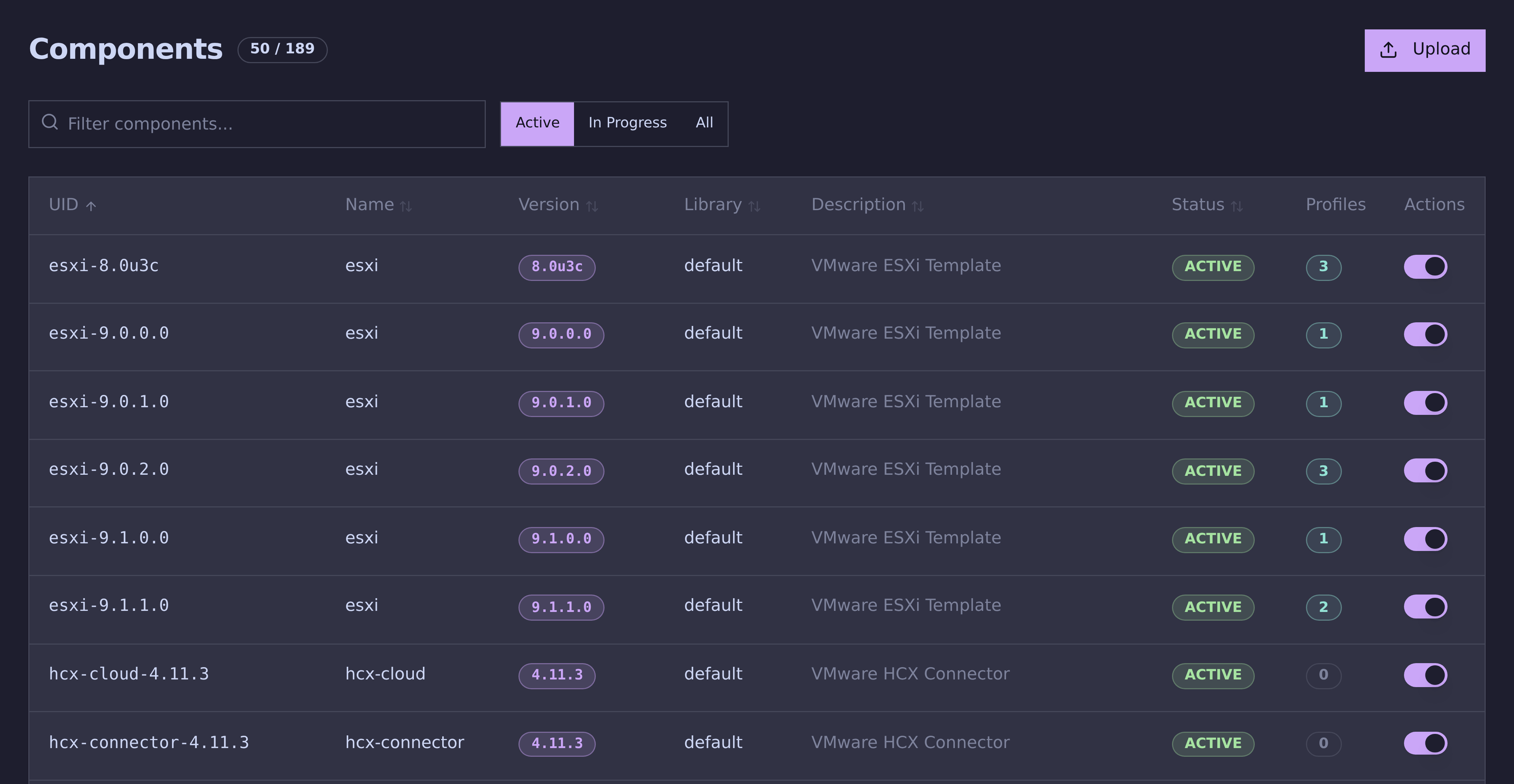Viewport: 1514px width, 784px height.
Task: Click the Name column header
Action: click(370, 204)
